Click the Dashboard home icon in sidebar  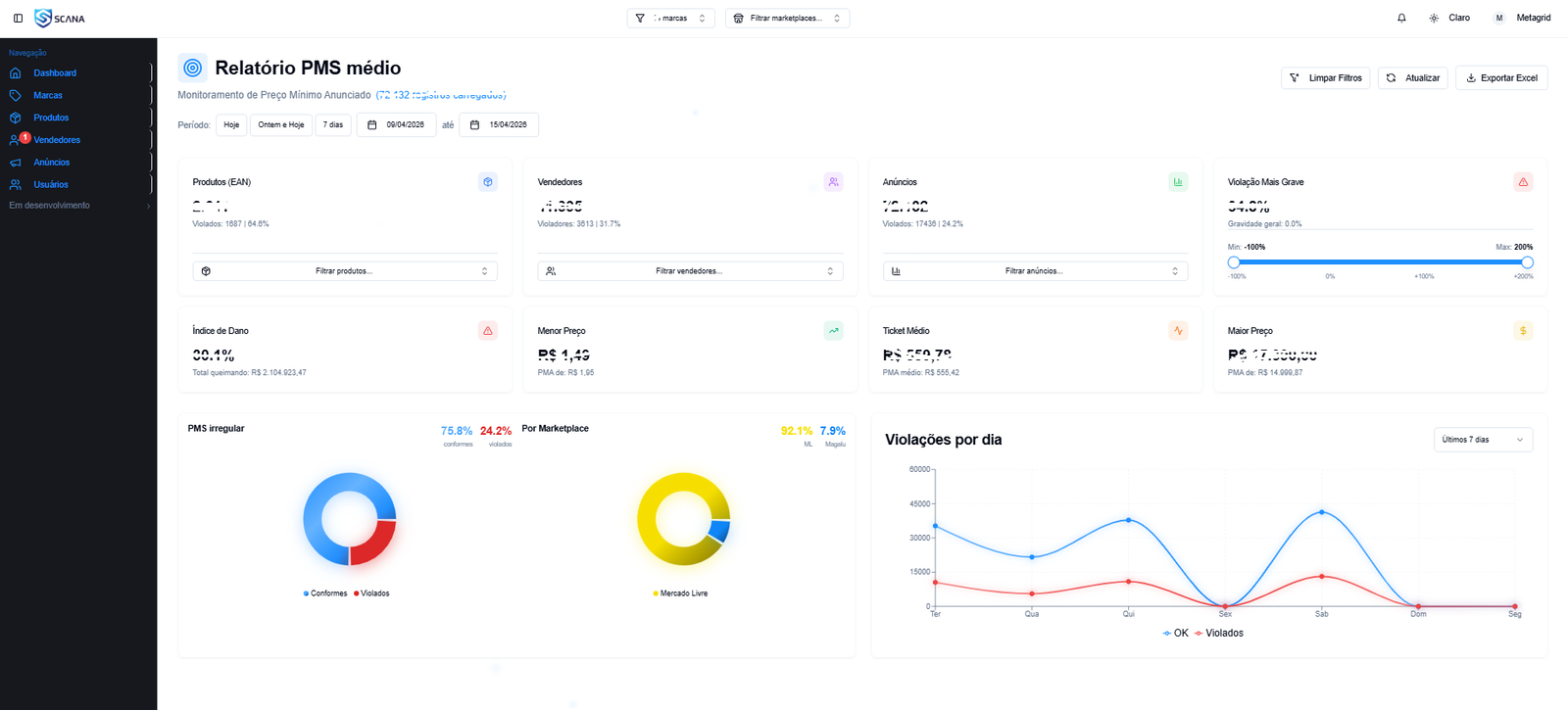(x=15, y=73)
